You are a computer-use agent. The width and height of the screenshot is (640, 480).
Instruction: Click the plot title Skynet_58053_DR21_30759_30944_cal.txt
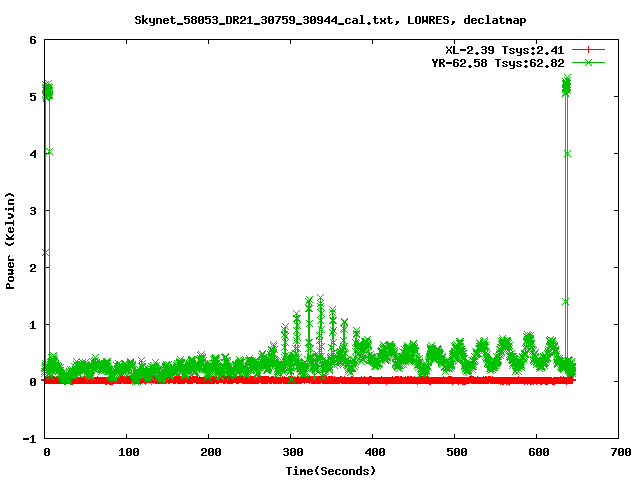(x=263, y=20)
